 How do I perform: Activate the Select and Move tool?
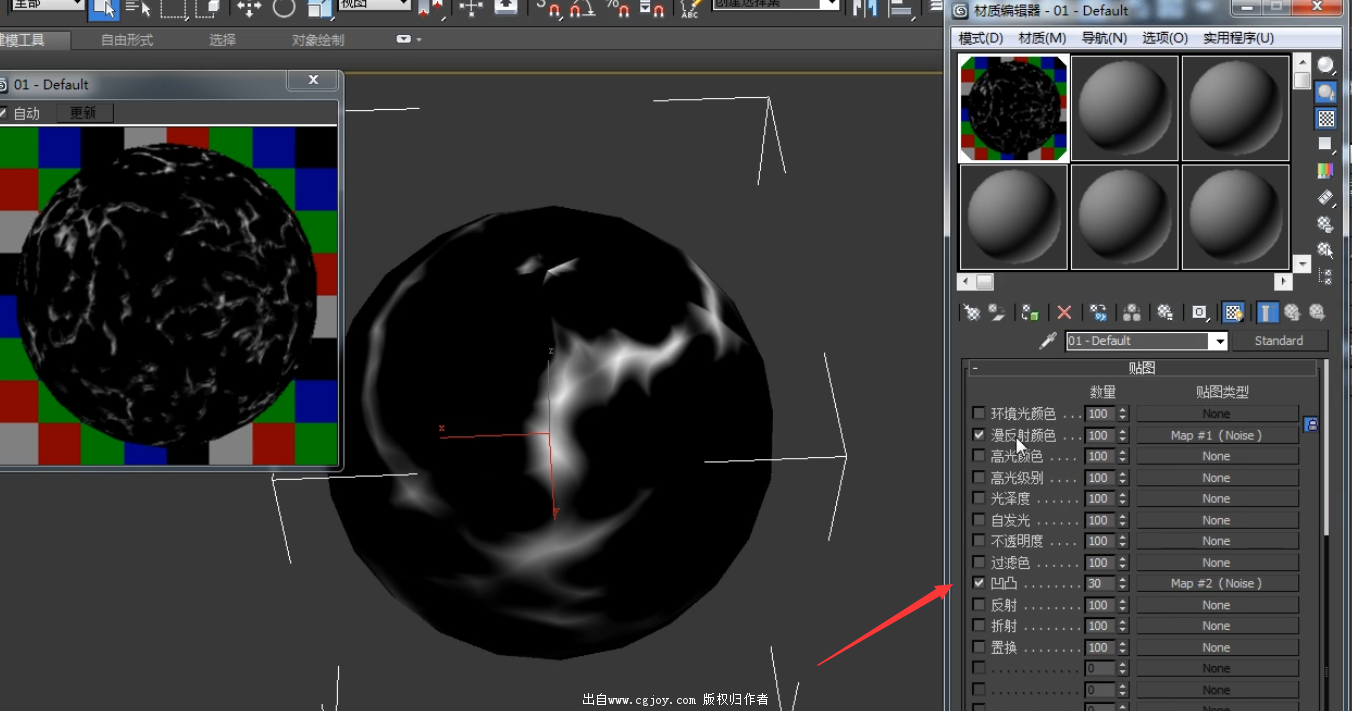tap(249, 9)
